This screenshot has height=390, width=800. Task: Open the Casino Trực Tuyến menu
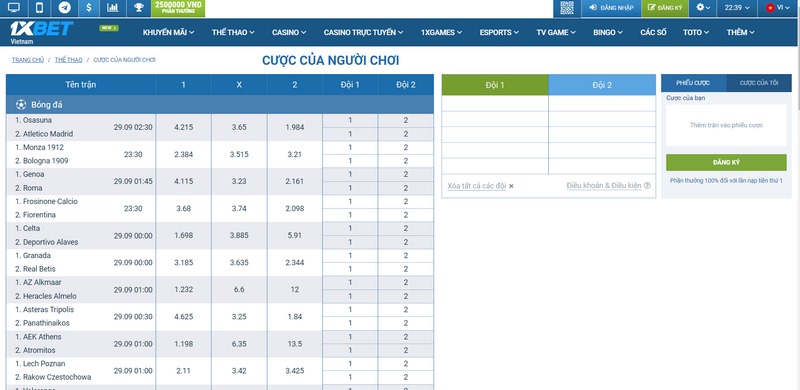click(363, 32)
